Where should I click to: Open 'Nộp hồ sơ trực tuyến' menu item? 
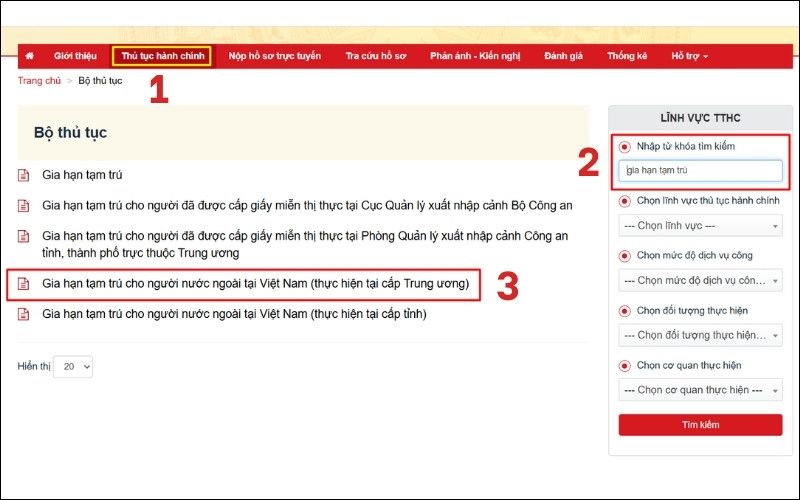(x=275, y=56)
